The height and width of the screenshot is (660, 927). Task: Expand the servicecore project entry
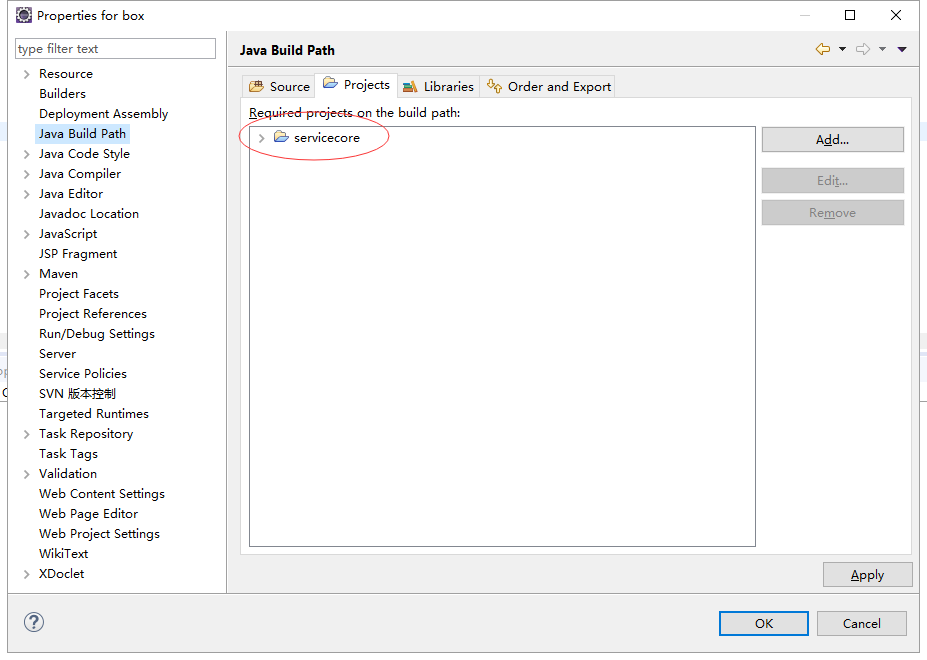(261, 138)
